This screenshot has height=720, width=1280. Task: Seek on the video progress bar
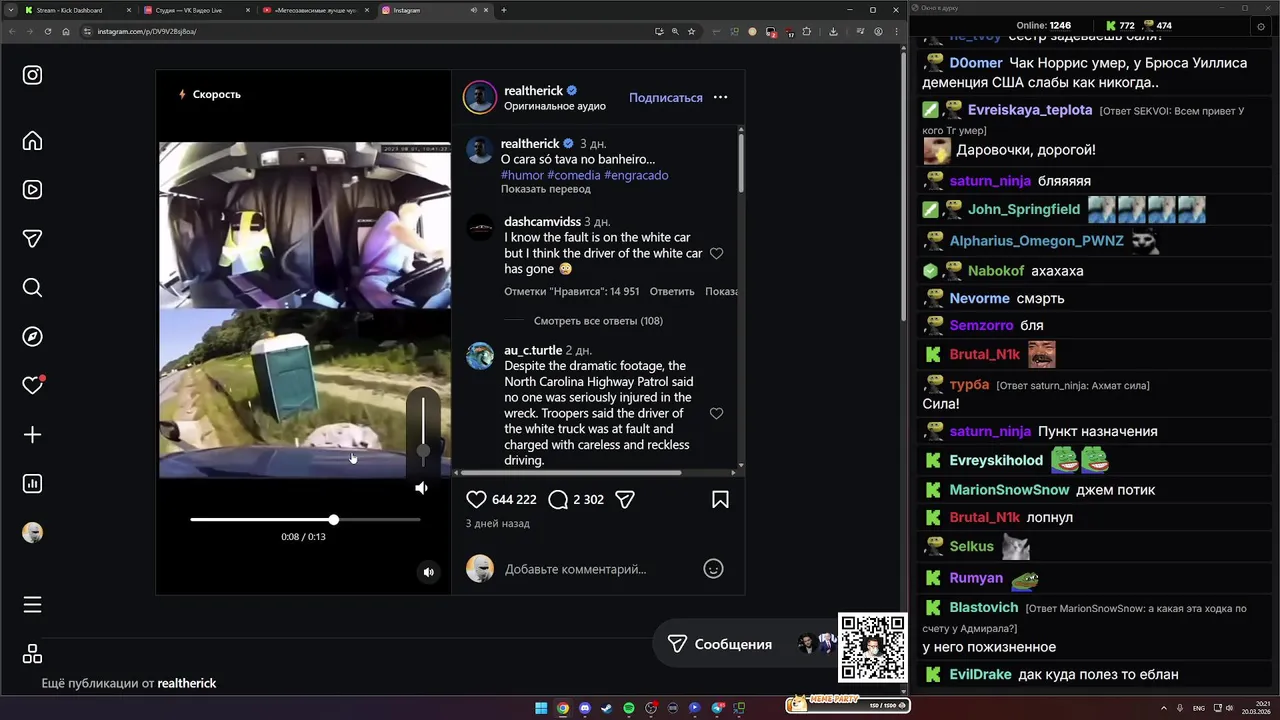[x=305, y=520]
